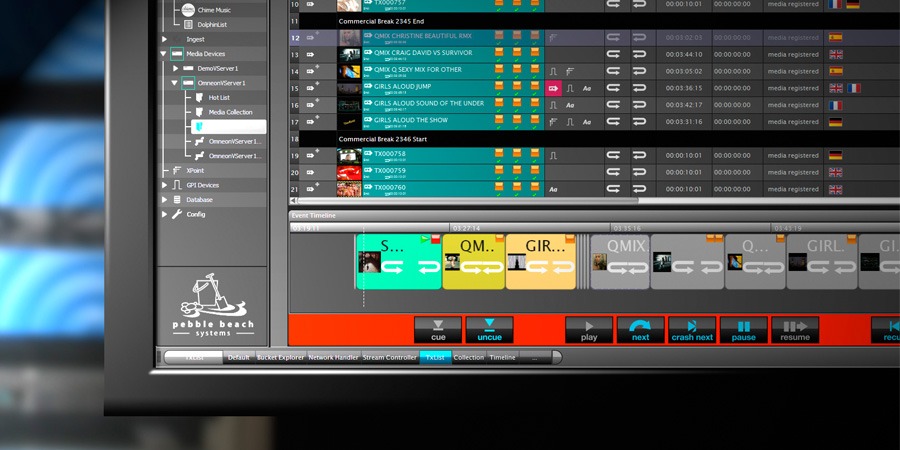Click the pink secondary event icon on GIRLS ALOUD JUMP row
Screen dimensions: 900x450
553,88
